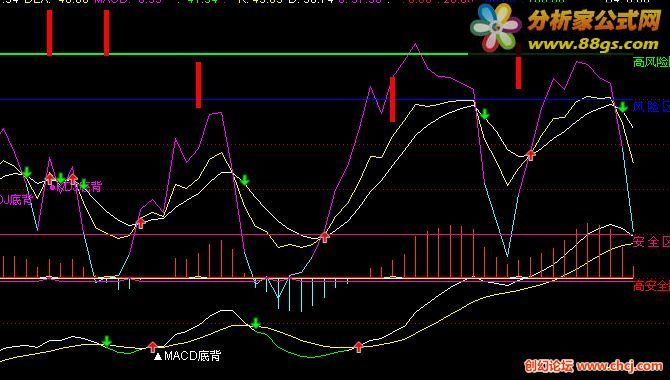Click the 分析家公式网 title text
Image resolution: width=670 pixels, height=380 pixels.
594,21
